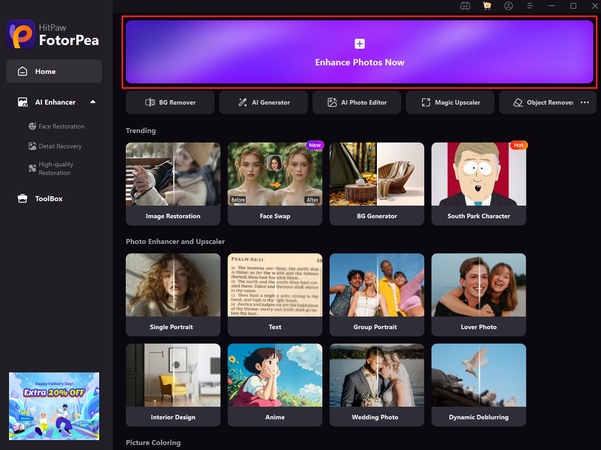Viewport: 601px width, 450px height.
Task: Click the Trending section heading
Action: pyautogui.click(x=141, y=131)
